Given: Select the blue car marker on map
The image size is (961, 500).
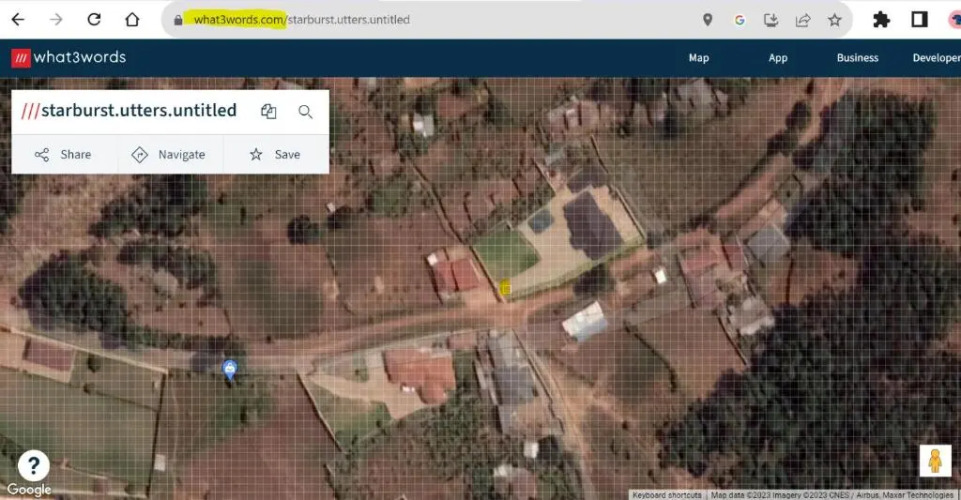Looking at the screenshot, I should point(230,370).
